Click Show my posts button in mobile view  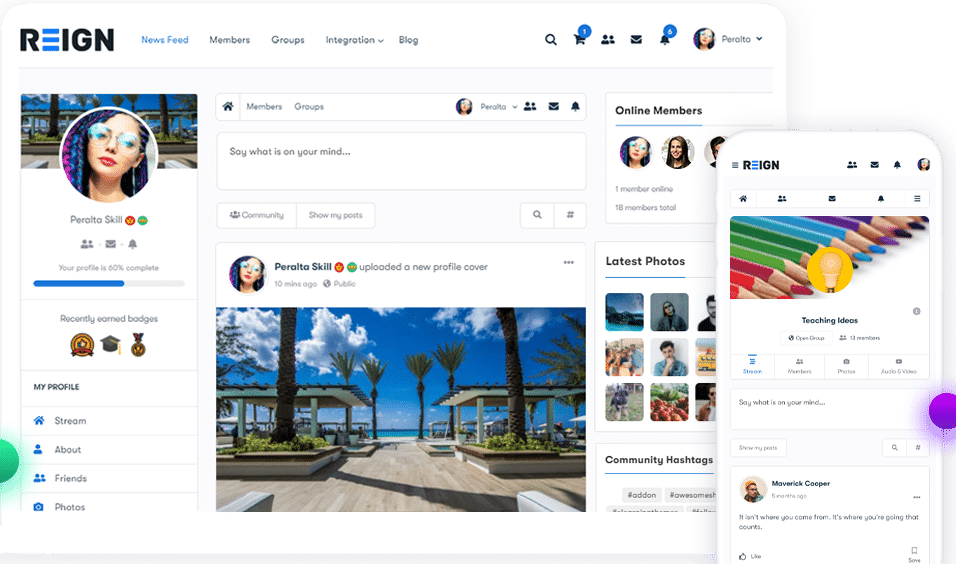click(758, 448)
